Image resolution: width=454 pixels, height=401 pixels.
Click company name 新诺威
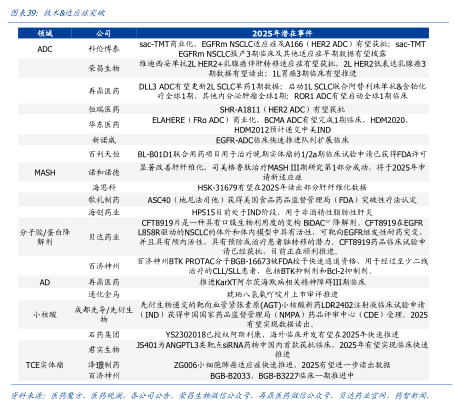click(104, 140)
